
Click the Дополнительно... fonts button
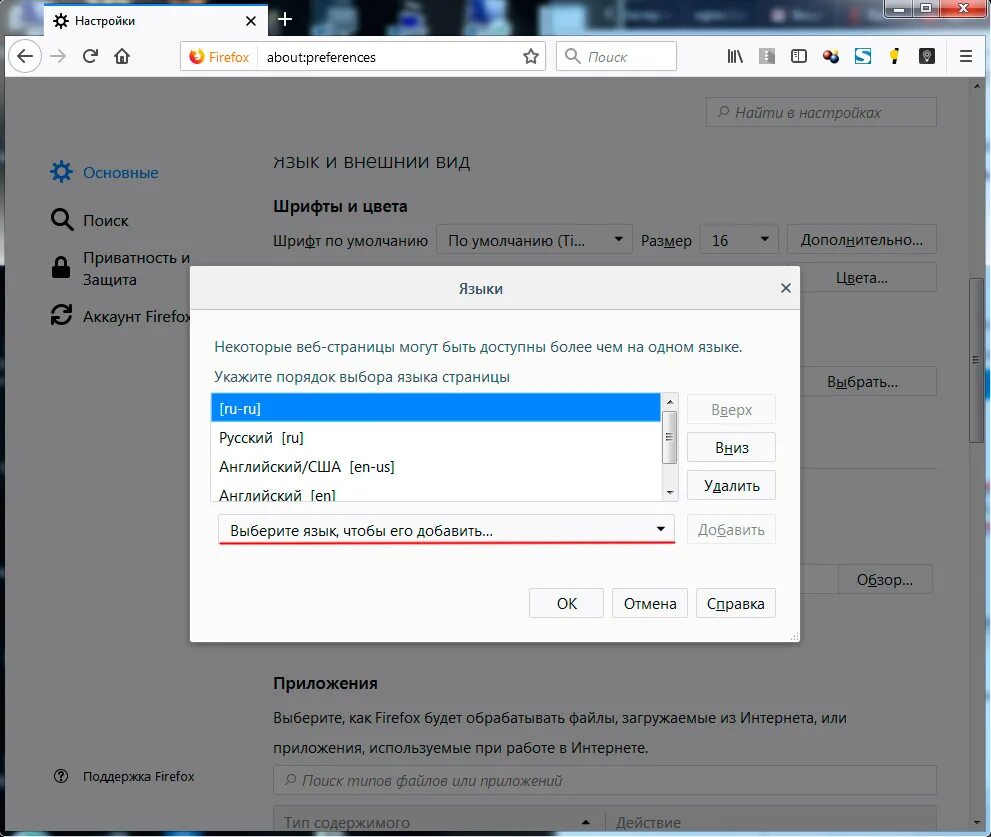coord(861,240)
